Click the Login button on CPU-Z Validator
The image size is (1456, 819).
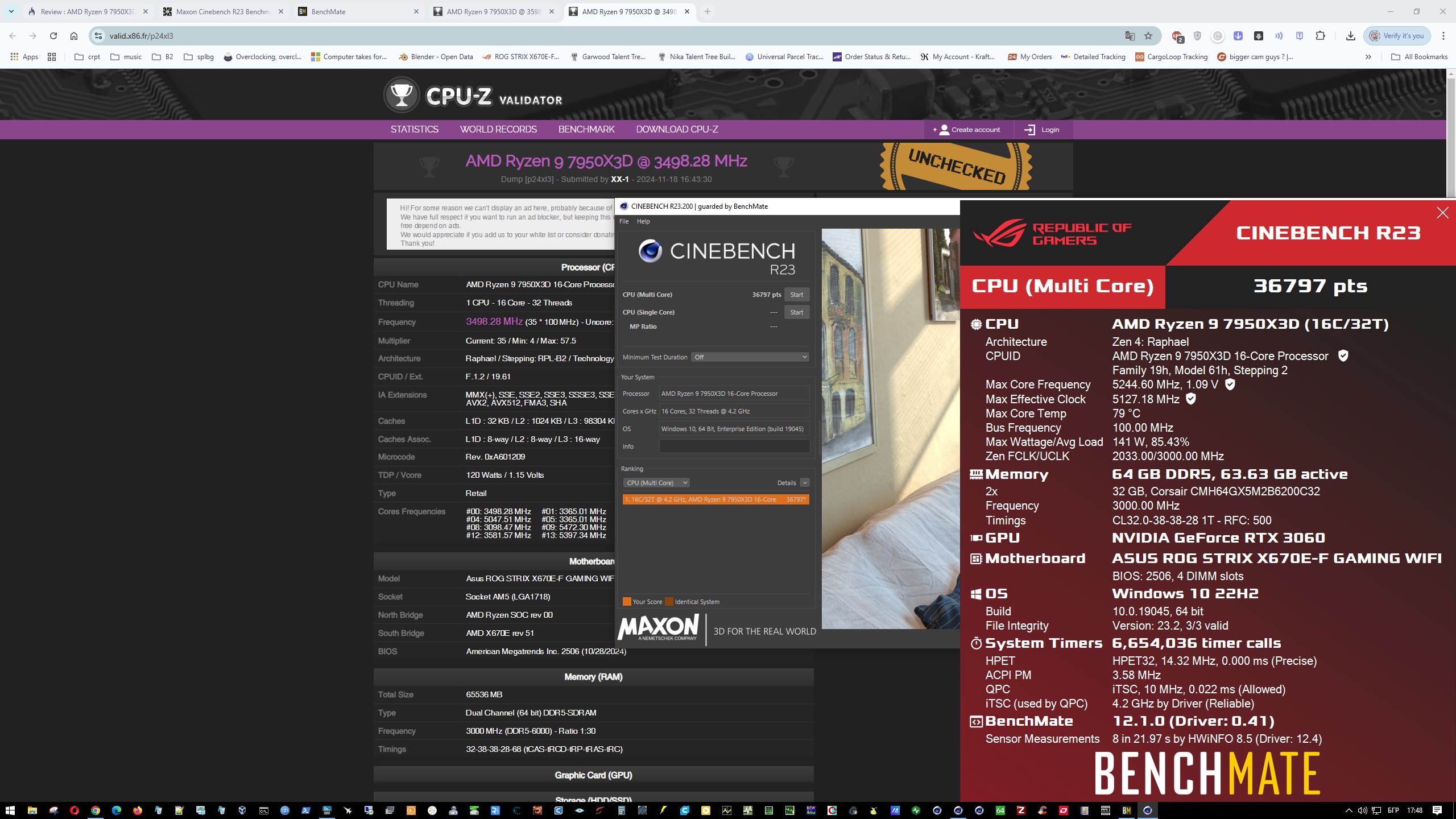(1042, 130)
